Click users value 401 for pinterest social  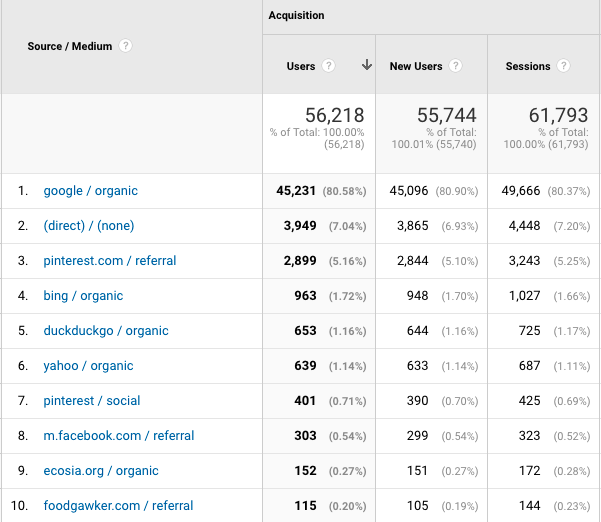[305, 401]
